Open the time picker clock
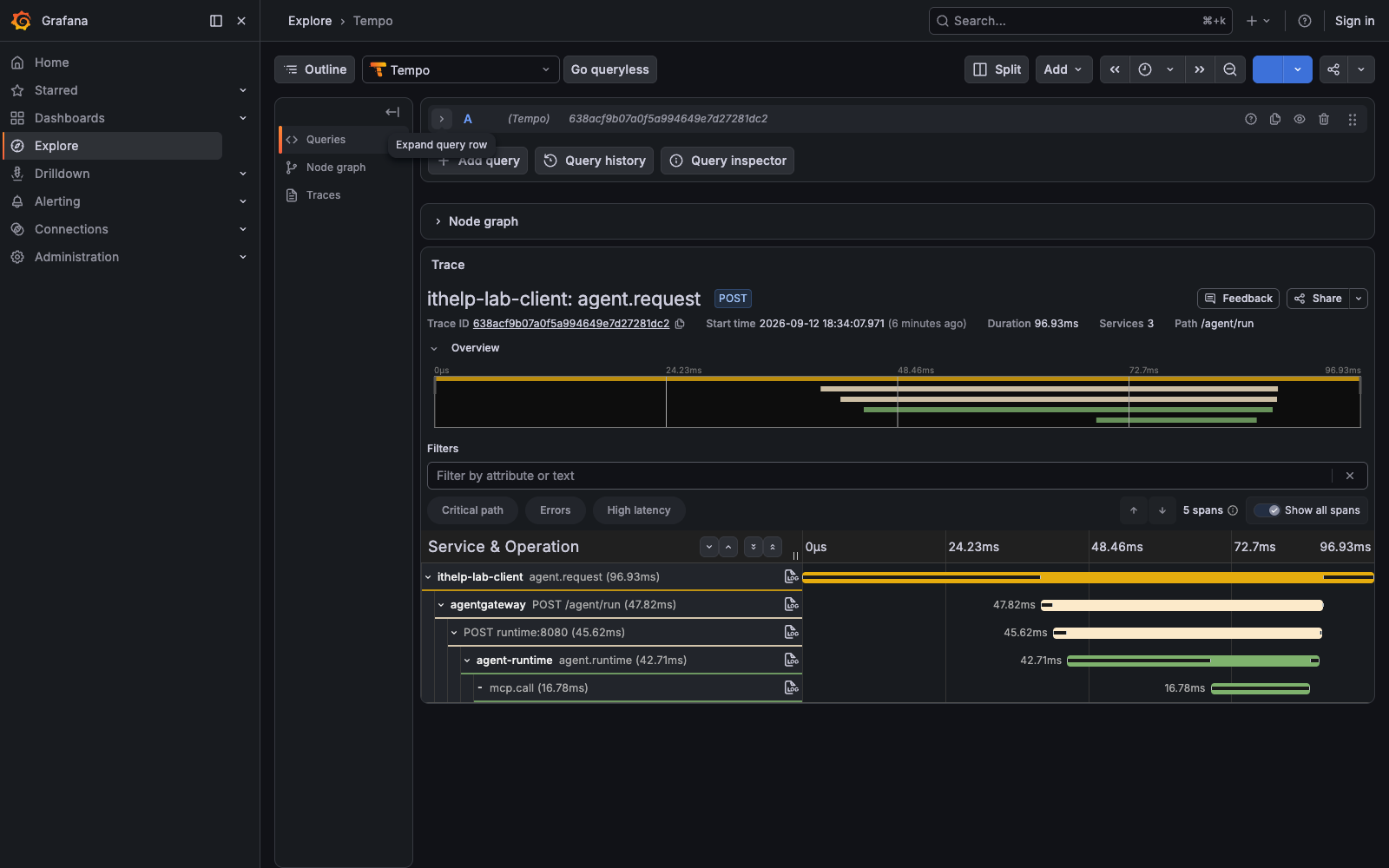The height and width of the screenshot is (868, 1389). click(x=1145, y=69)
